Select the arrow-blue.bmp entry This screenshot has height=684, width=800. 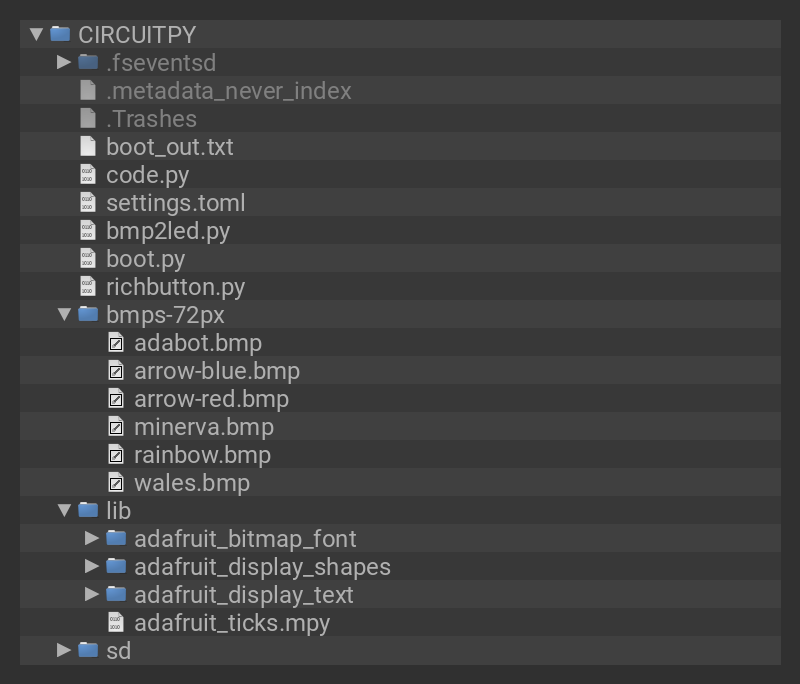(217, 371)
